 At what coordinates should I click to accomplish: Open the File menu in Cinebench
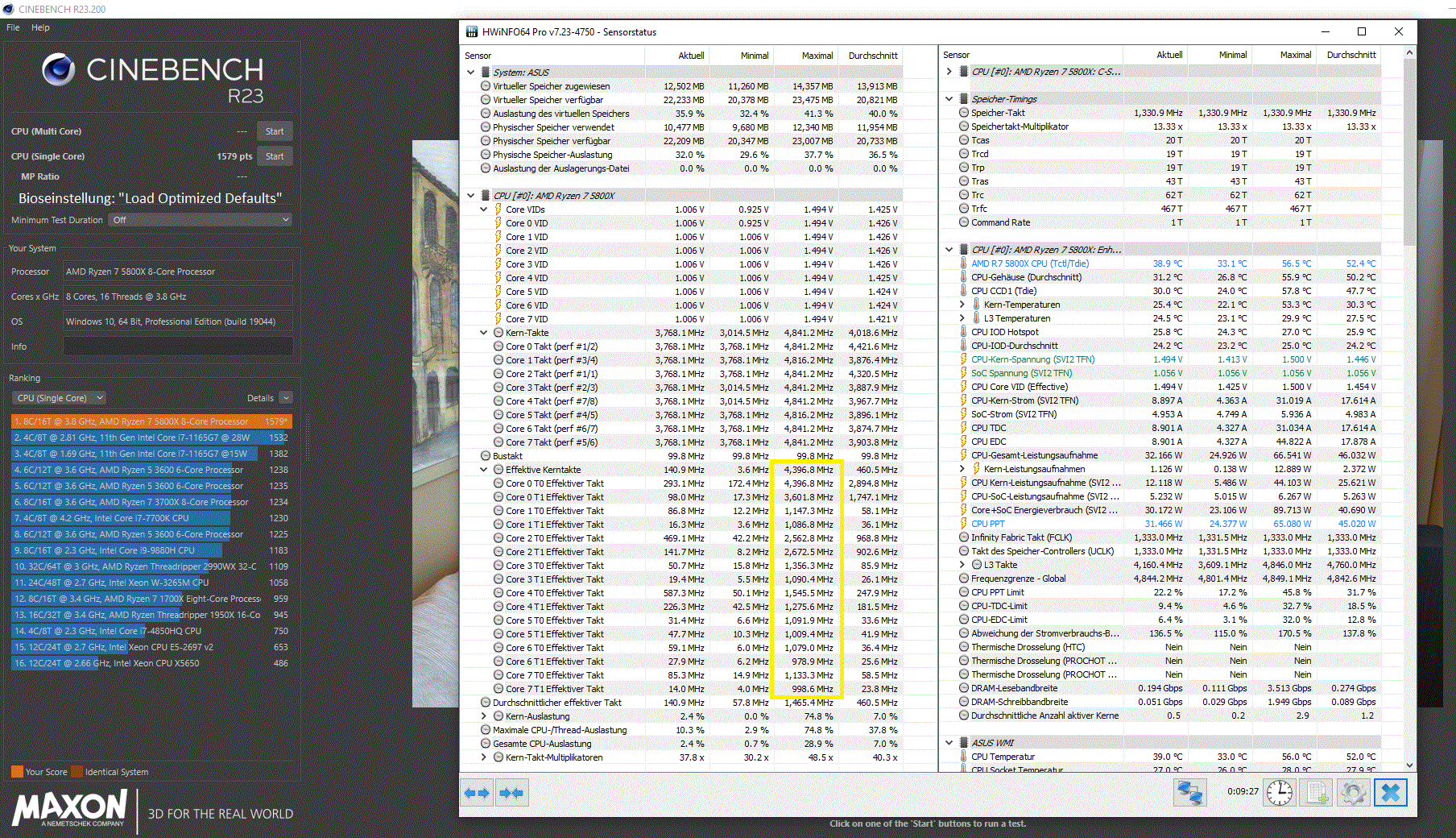pos(13,27)
